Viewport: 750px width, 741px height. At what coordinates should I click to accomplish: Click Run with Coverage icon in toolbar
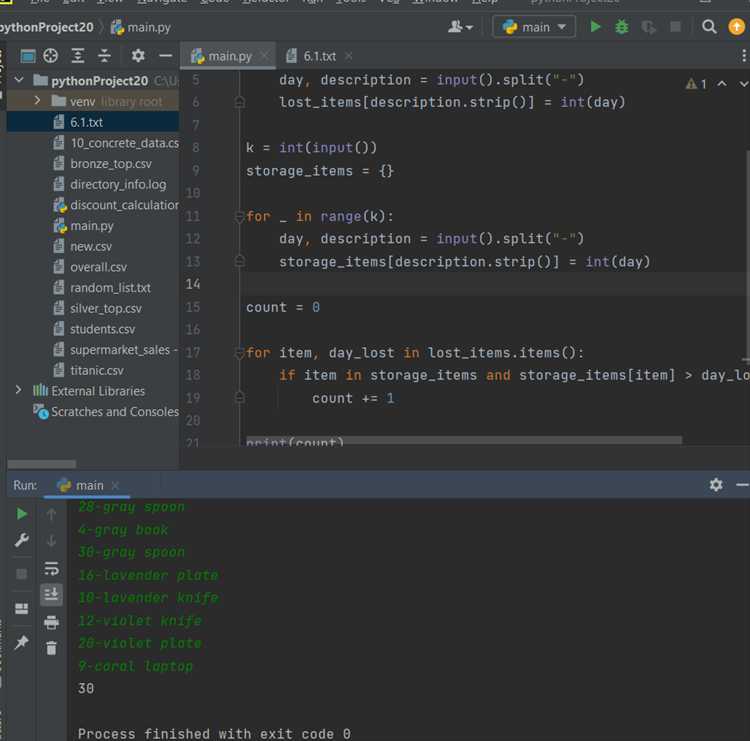648,27
